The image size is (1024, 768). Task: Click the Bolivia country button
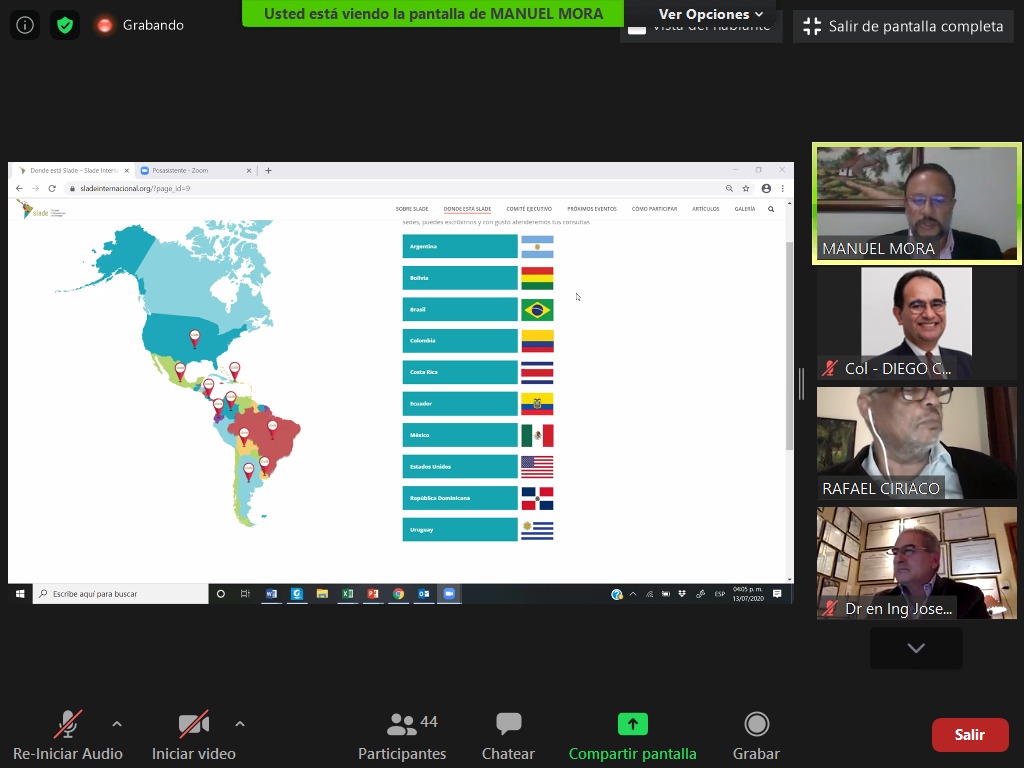pos(460,278)
